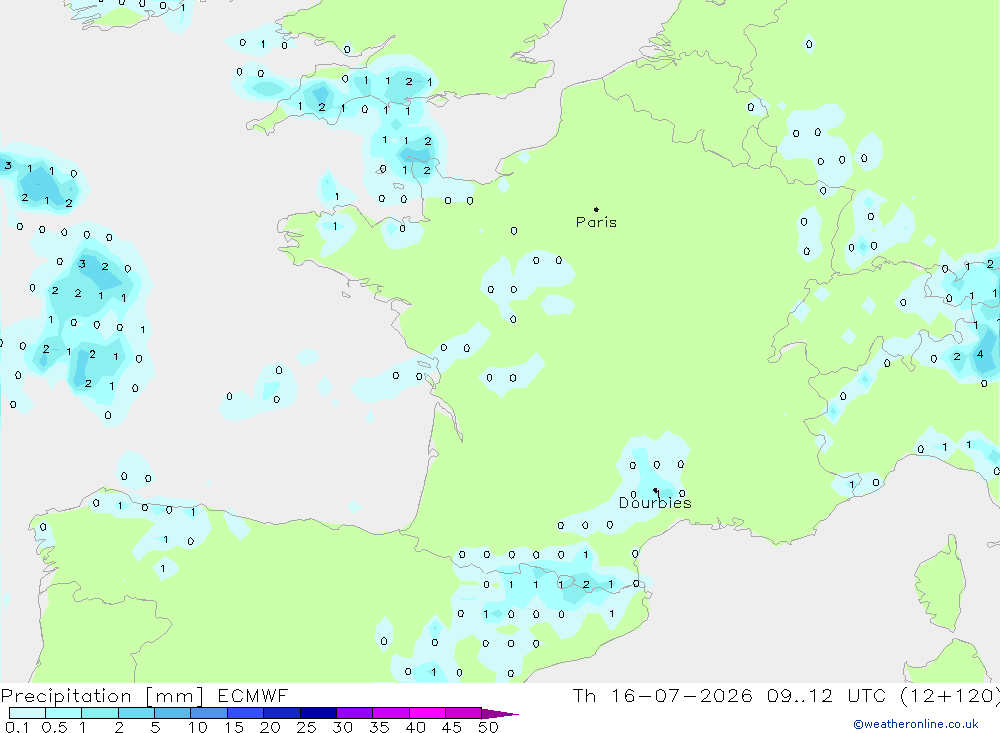
Task: Click the Paris city marker dot
Action: coord(596,209)
